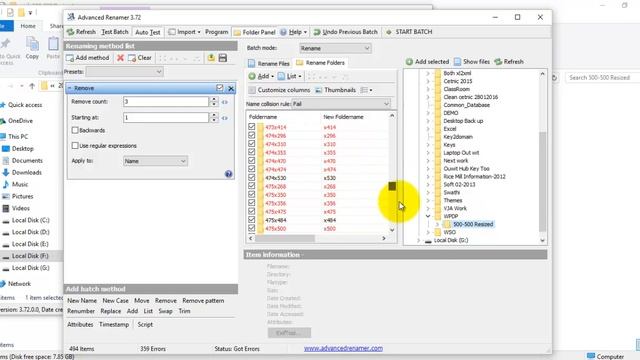Uncheck the 475x500 folder checkbox
640x360 pixels.
[x=251, y=229]
